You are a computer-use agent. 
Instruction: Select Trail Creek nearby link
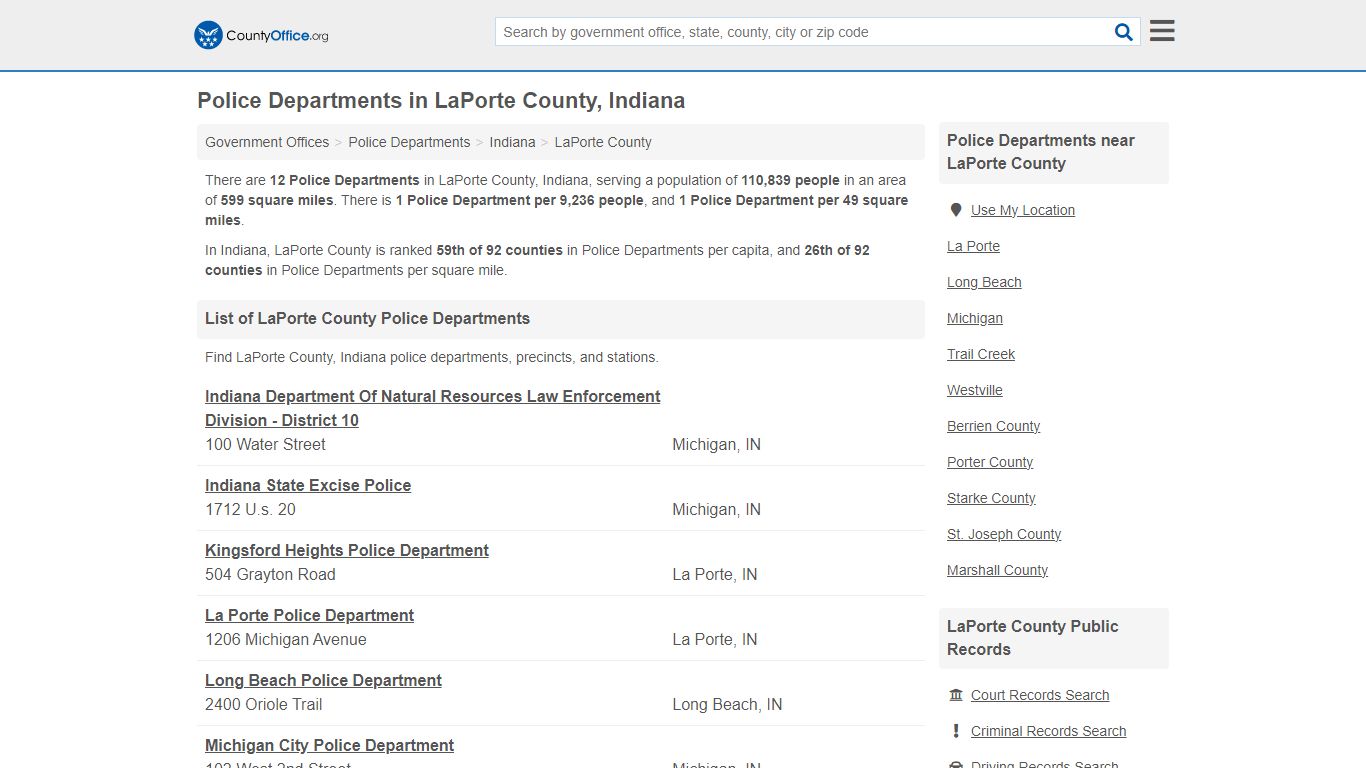pos(981,354)
